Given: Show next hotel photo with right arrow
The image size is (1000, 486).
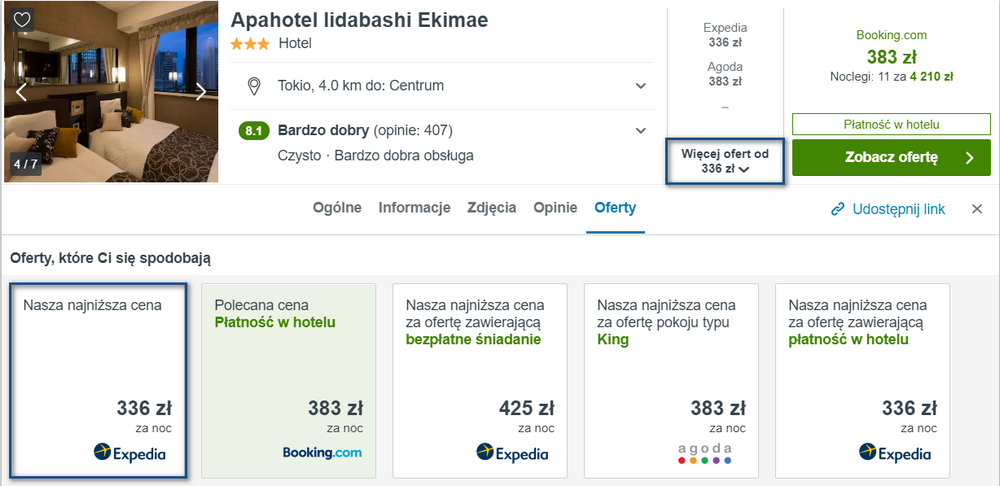Looking at the screenshot, I should tap(201, 92).
